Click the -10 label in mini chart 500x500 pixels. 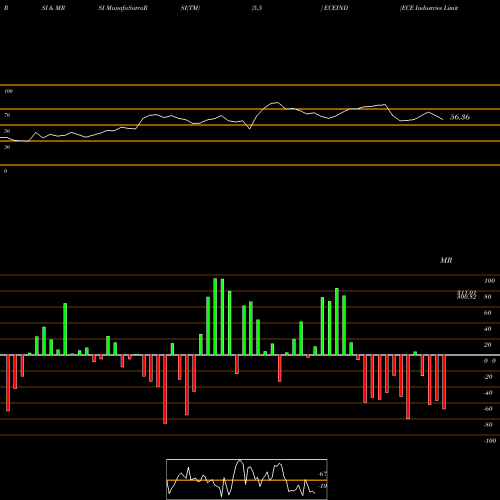click(x=322, y=486)
